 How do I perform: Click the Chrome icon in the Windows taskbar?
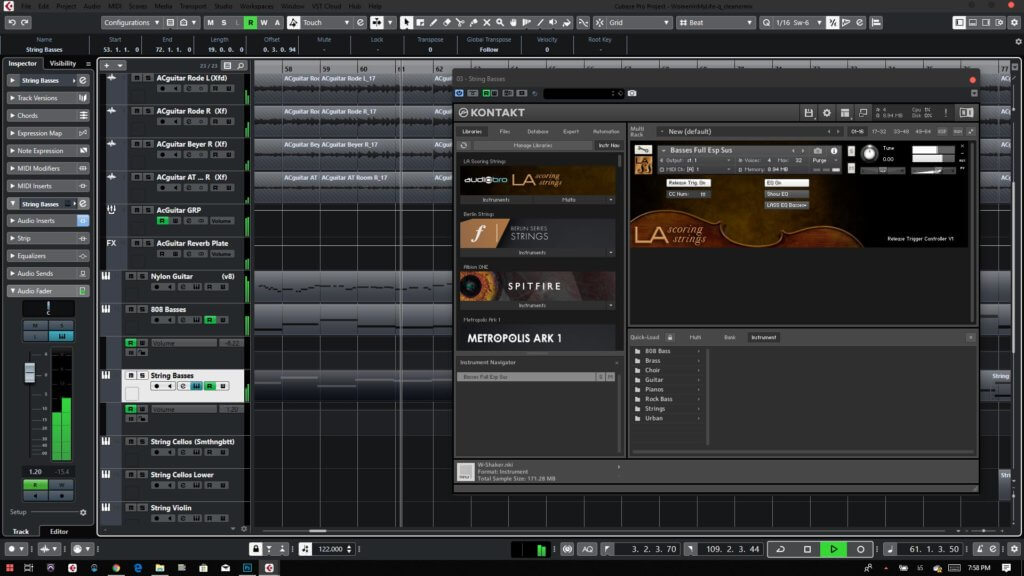(x=116, y=568)
